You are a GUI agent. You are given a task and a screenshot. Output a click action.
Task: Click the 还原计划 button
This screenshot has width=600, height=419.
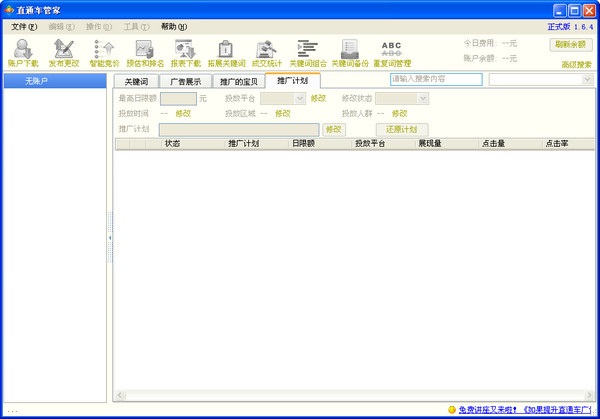(402, 129)
